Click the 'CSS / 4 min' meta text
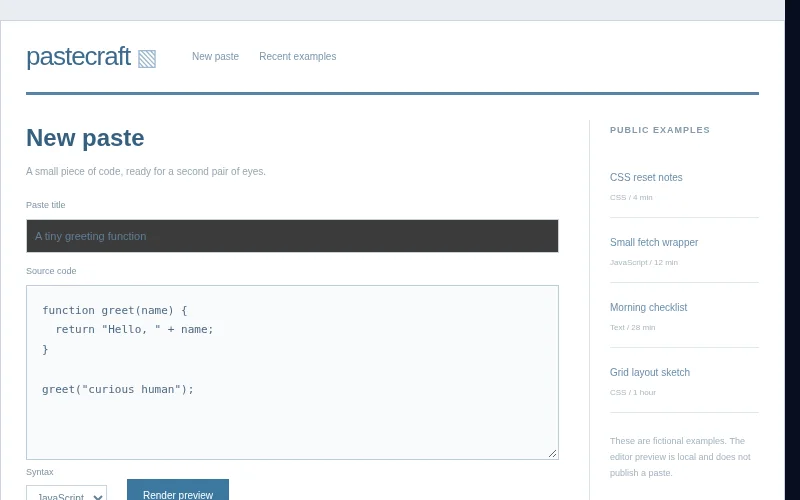This screenshot has width=800, height=500. (631, 197)
